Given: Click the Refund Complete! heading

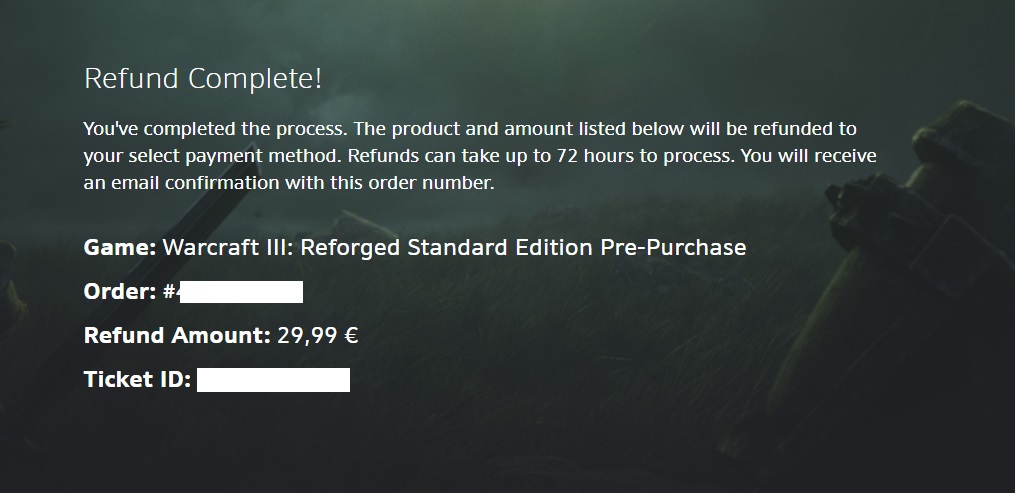Looking at the screenshot, I should point(202,79).
